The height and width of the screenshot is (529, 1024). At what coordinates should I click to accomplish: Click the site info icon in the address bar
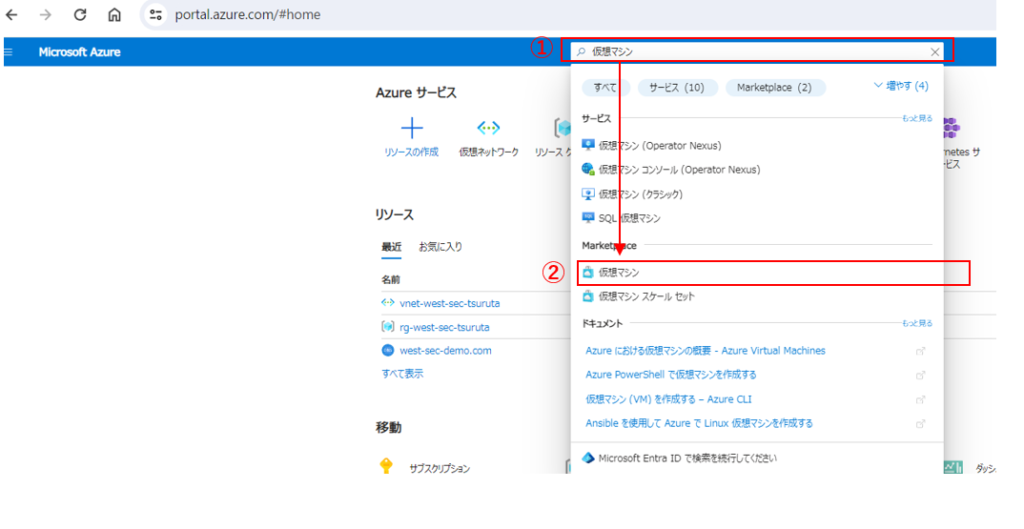click(x=155, y=14)
